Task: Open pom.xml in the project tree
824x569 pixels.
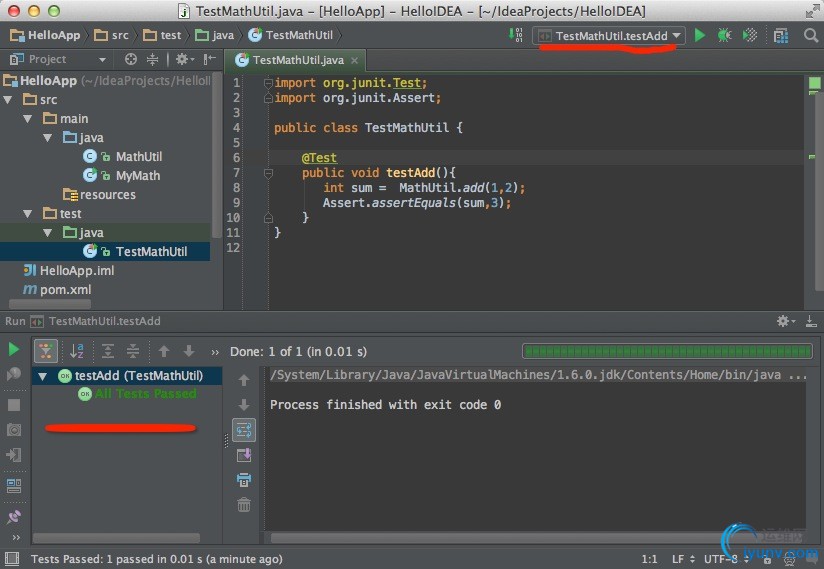Action: [65, 290]
